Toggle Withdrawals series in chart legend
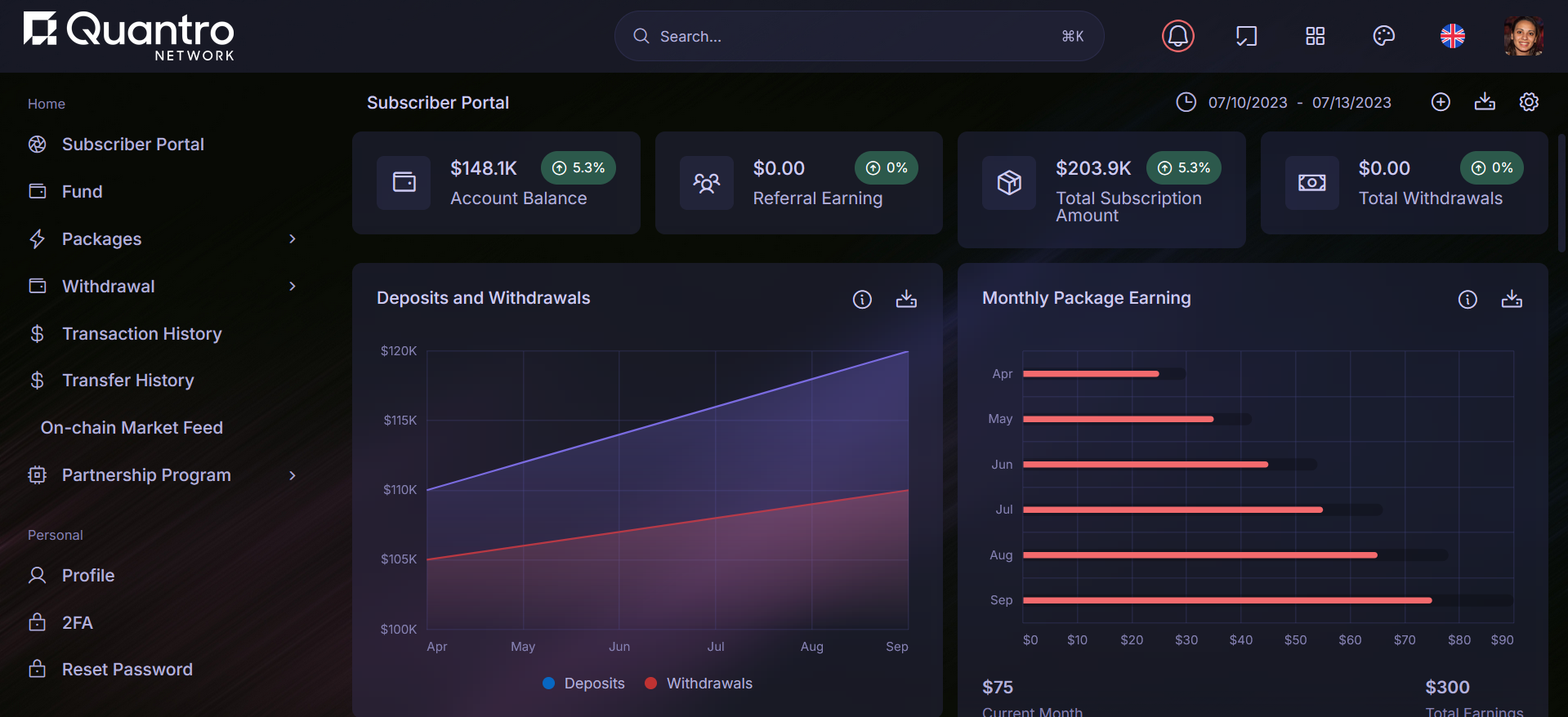This screenshot has width=1568, height=717. pos(699,684)
